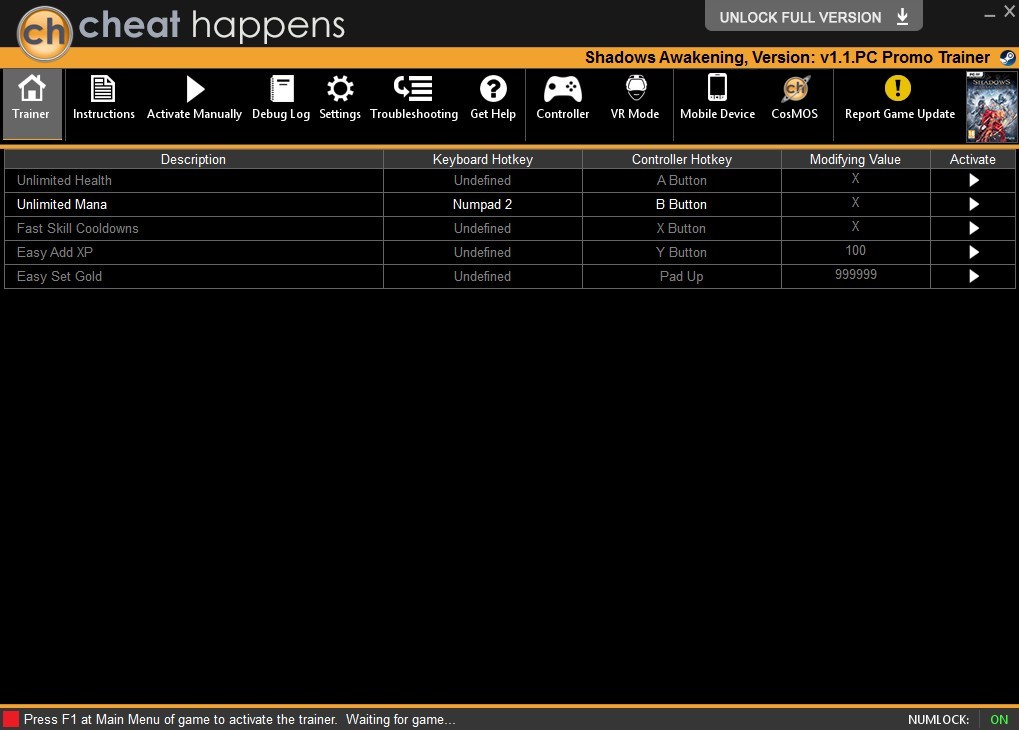
Task: Click Y Button controller hotkey
Action: tap(681, 253)
